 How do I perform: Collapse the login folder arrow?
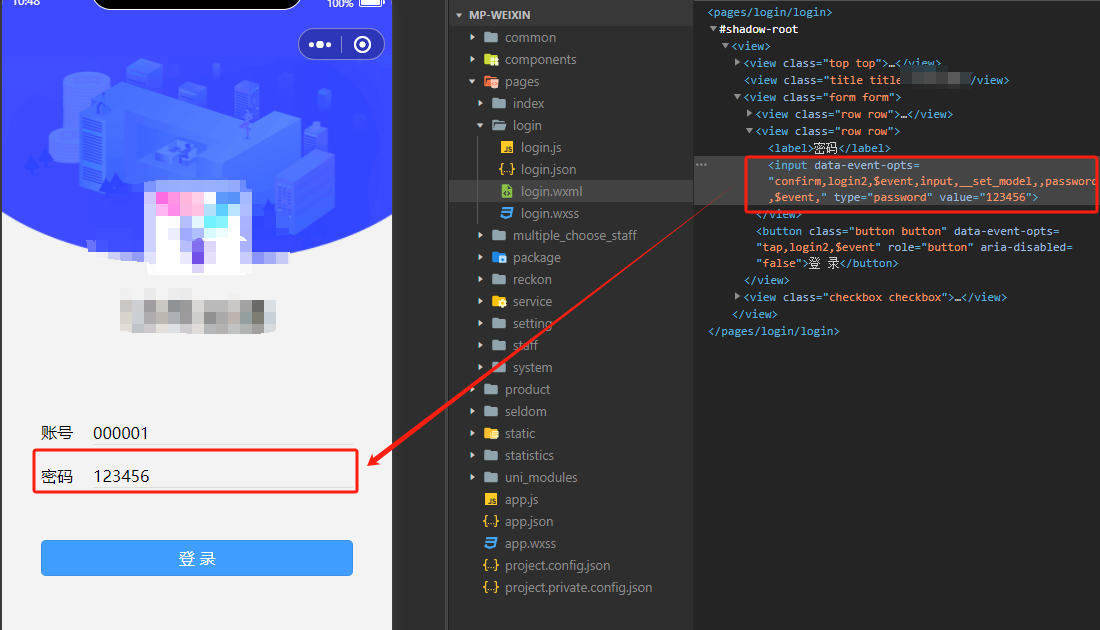480,126
